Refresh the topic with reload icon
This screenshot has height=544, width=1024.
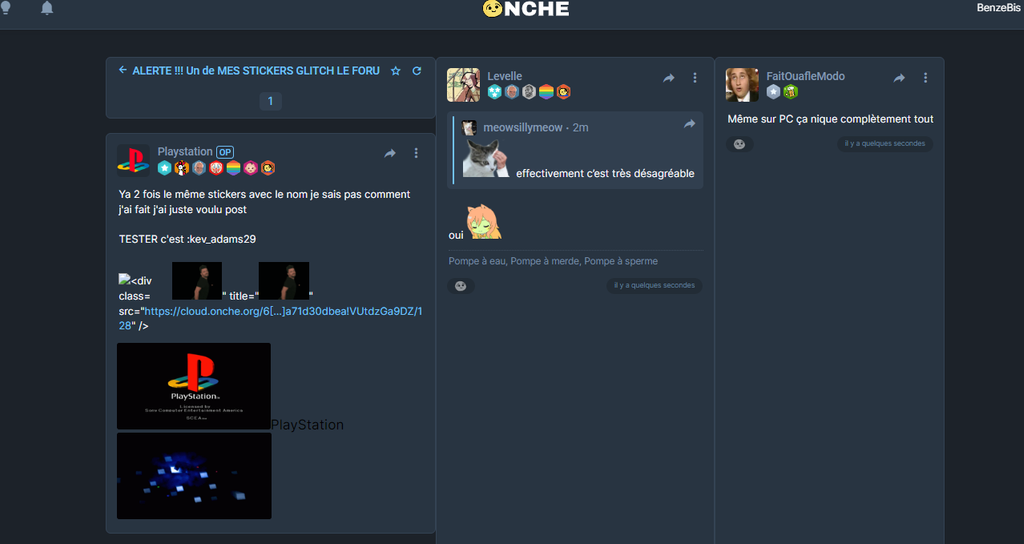416,71
